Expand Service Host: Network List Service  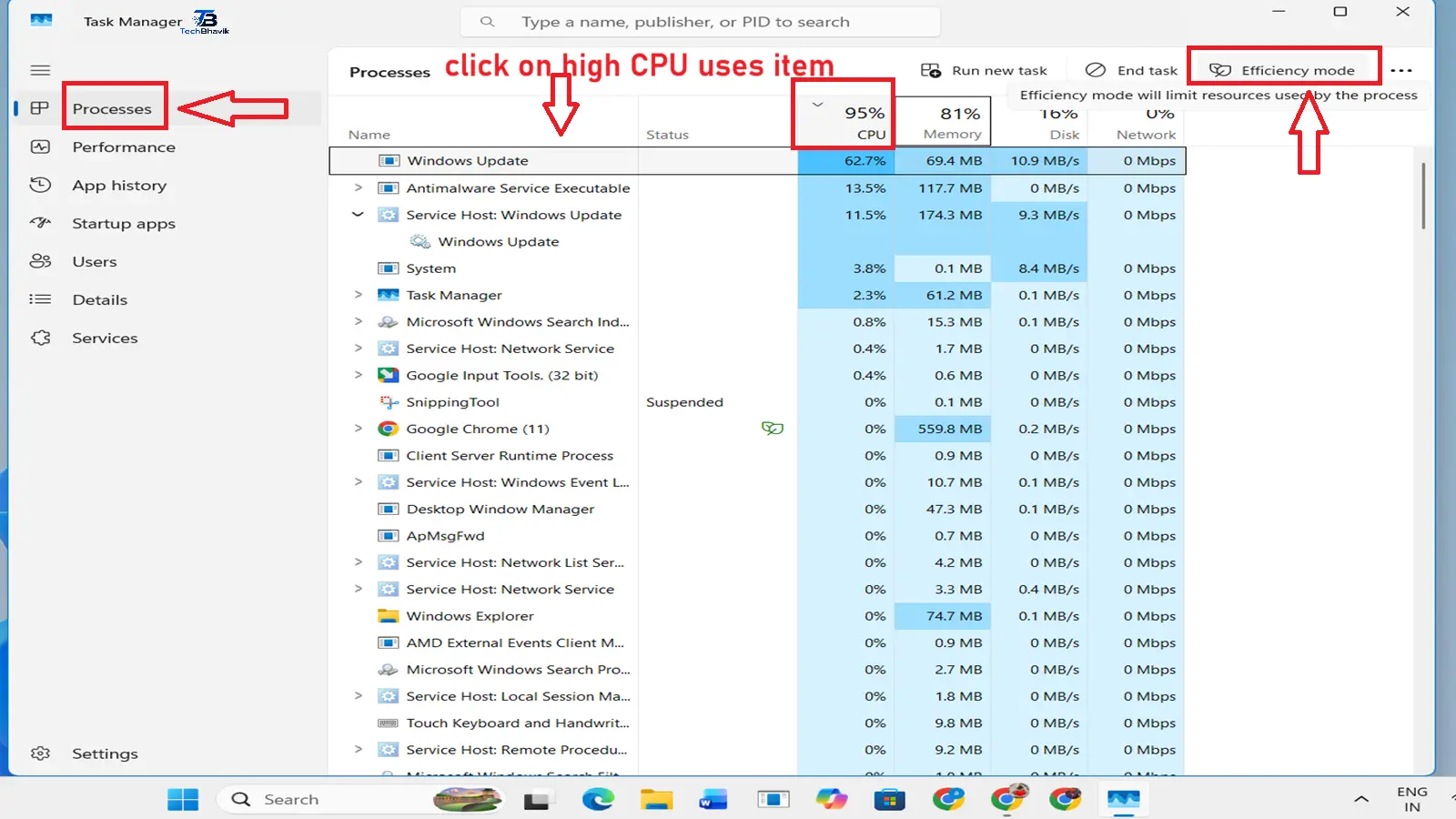[x=358, y=562]
